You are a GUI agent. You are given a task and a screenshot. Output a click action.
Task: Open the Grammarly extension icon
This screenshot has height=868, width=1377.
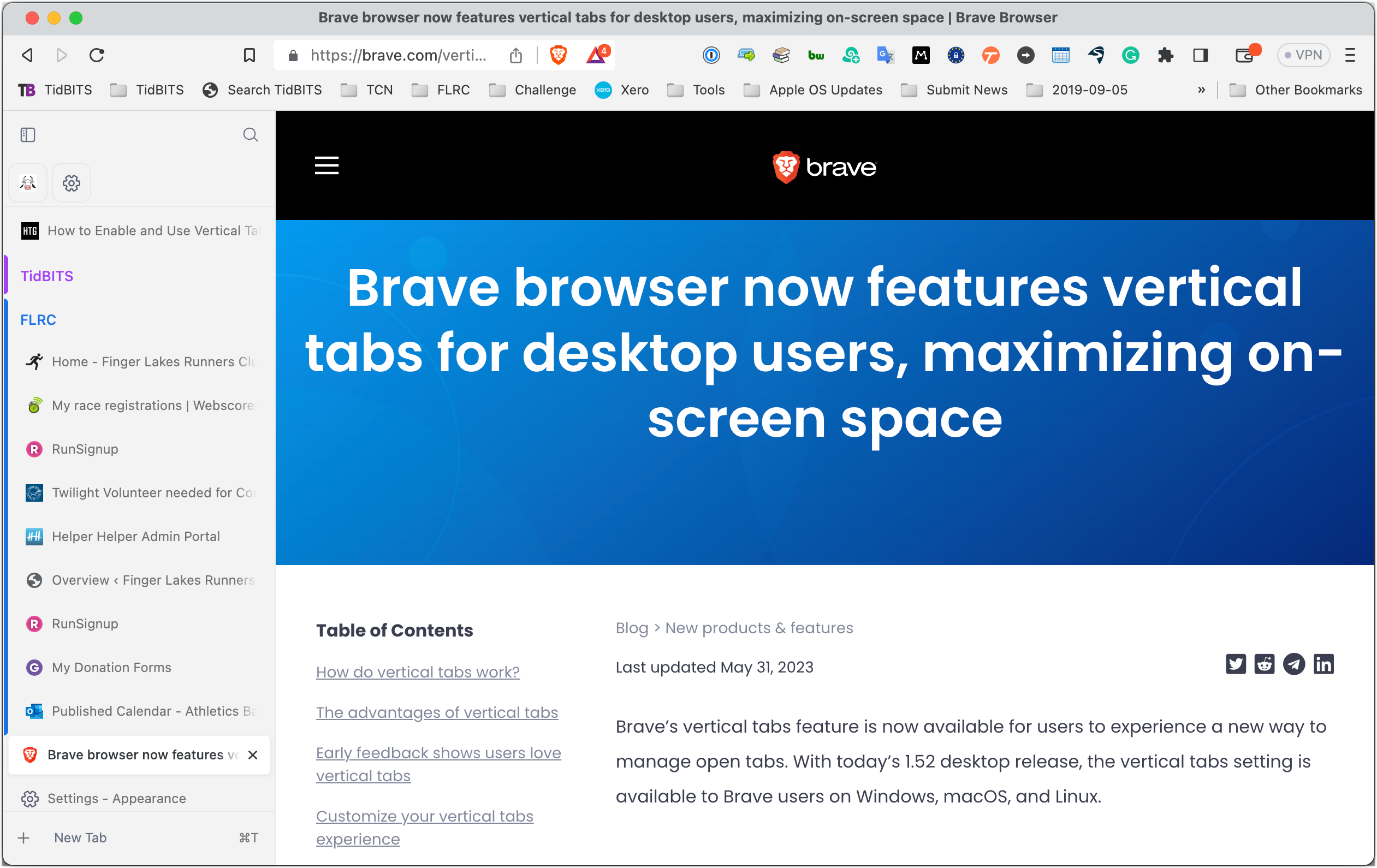(x=1130, y=55)
